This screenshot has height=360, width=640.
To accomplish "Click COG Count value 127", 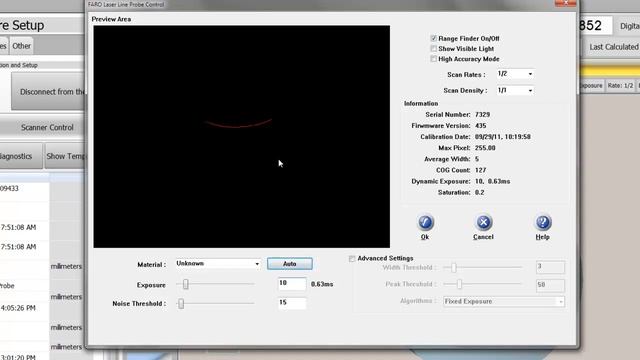I will (480, 170).
